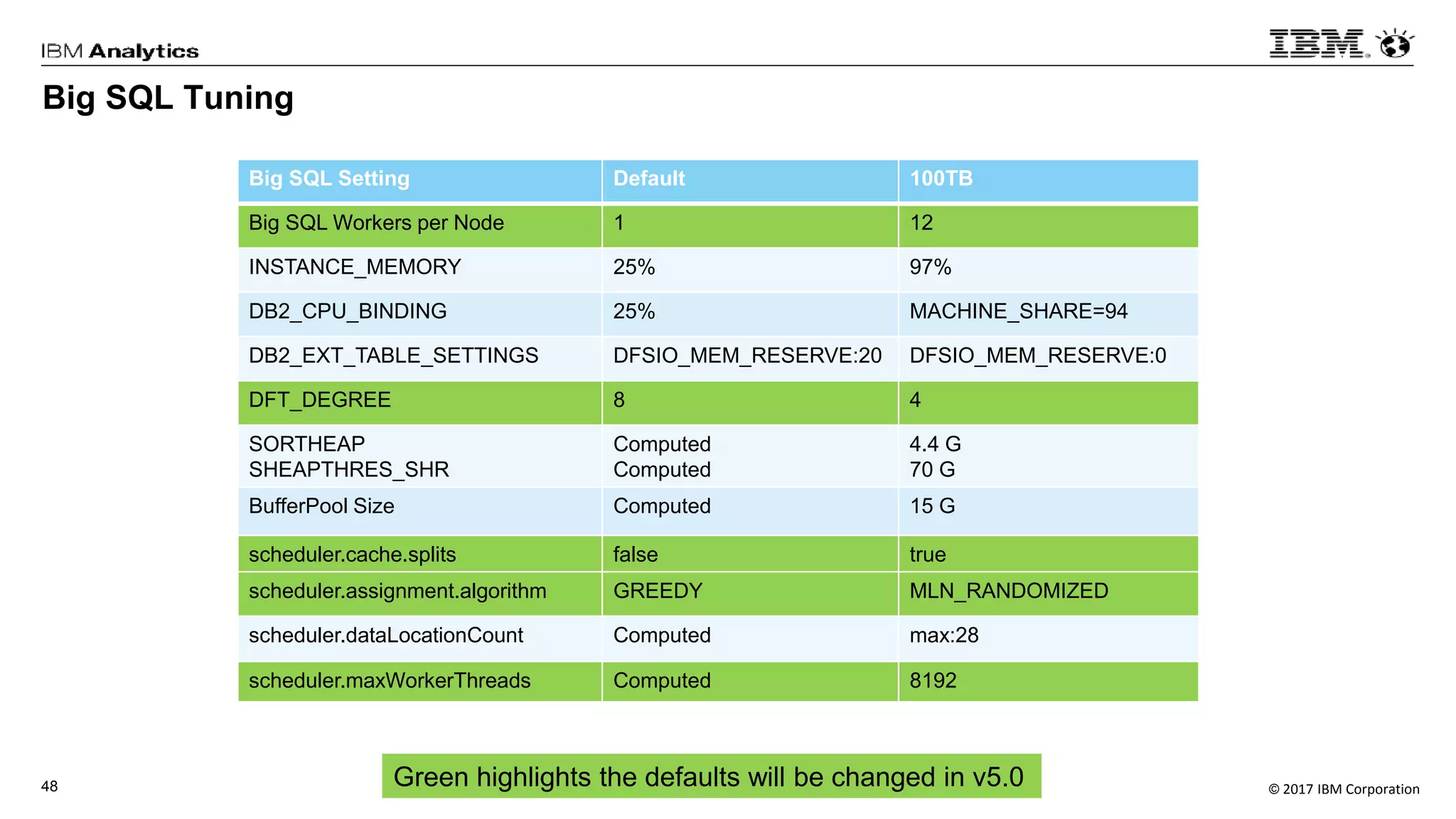Click the 100TB value '12' for workers

(1049, 226)
